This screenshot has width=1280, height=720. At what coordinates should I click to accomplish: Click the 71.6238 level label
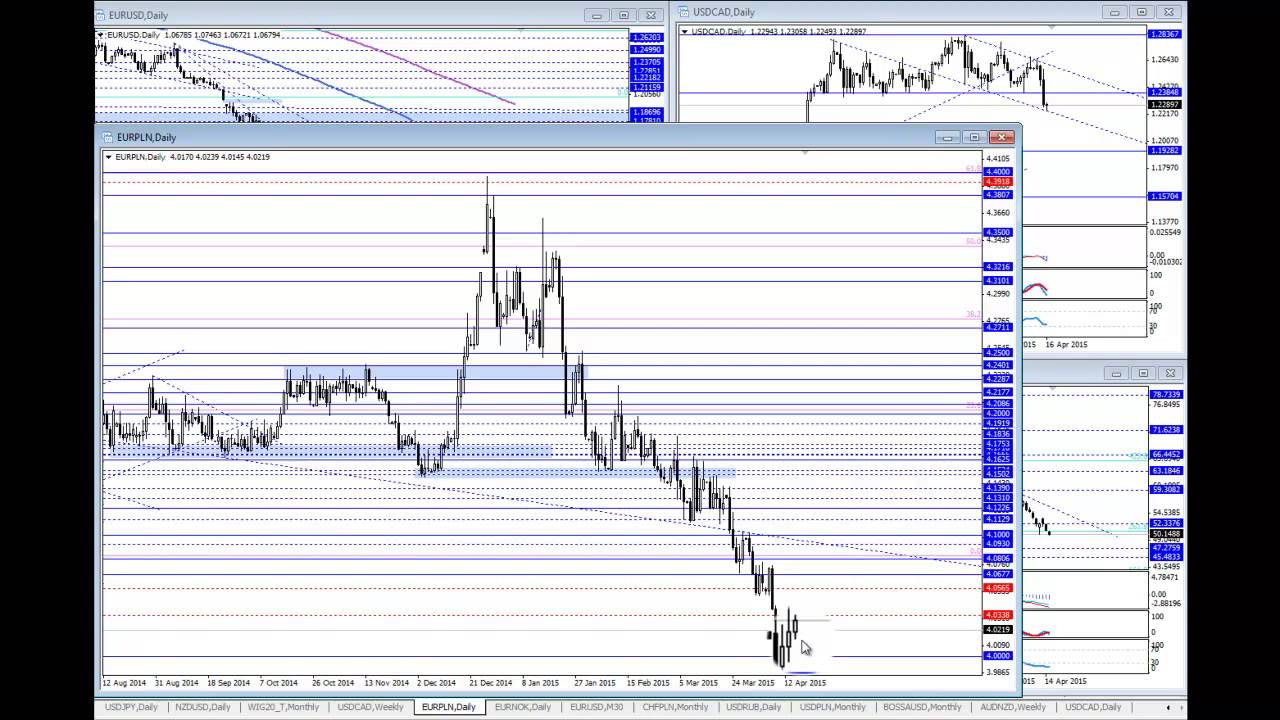pyautogui.click(x=1166, y=429)
